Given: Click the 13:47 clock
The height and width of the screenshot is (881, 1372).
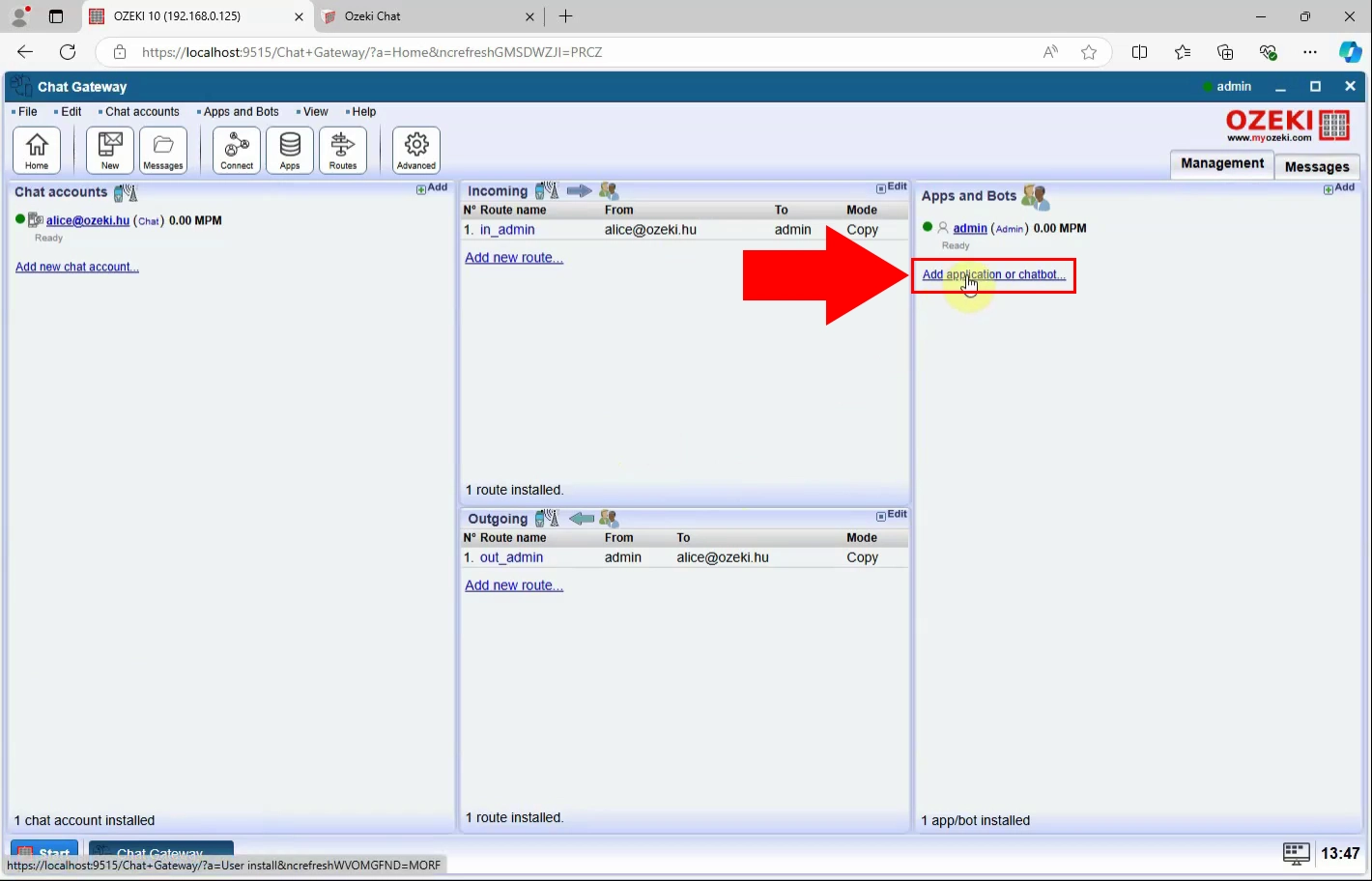Looking at the screenshot, I should [x=1340, y=853].
